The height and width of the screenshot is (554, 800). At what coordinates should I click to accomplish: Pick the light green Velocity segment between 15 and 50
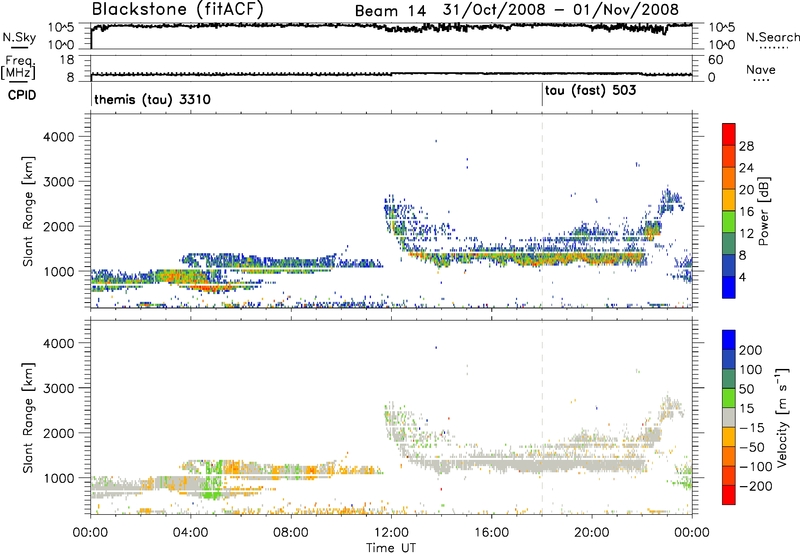coord(729,398)
